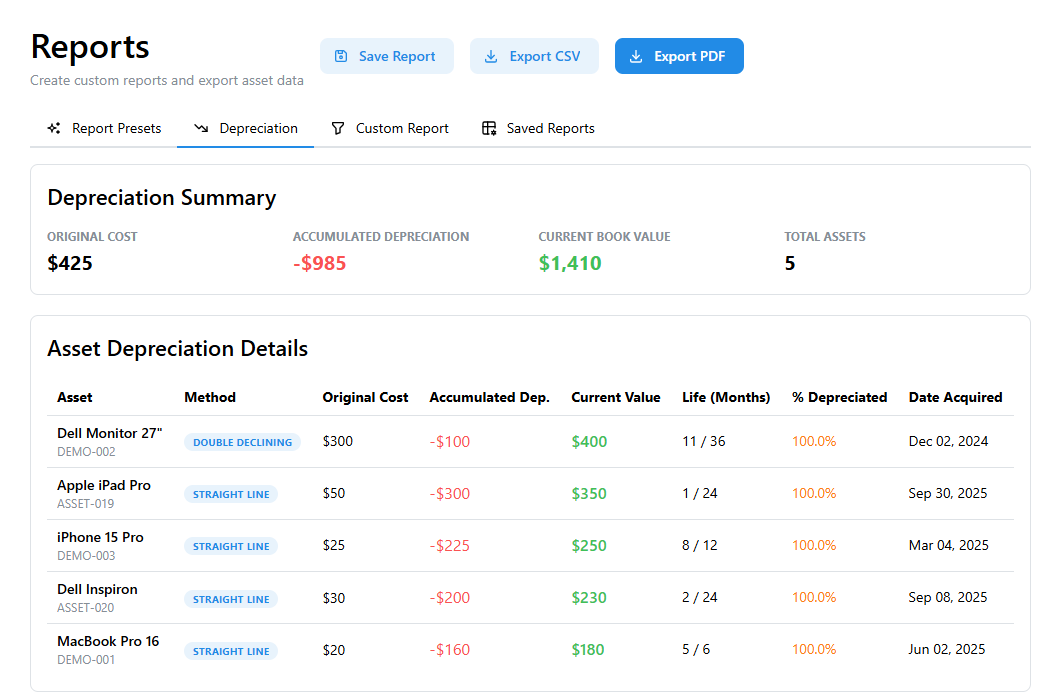Switch to the Custom Report tab
This screenshot has height=698, width=1045.
click(402, 129)
